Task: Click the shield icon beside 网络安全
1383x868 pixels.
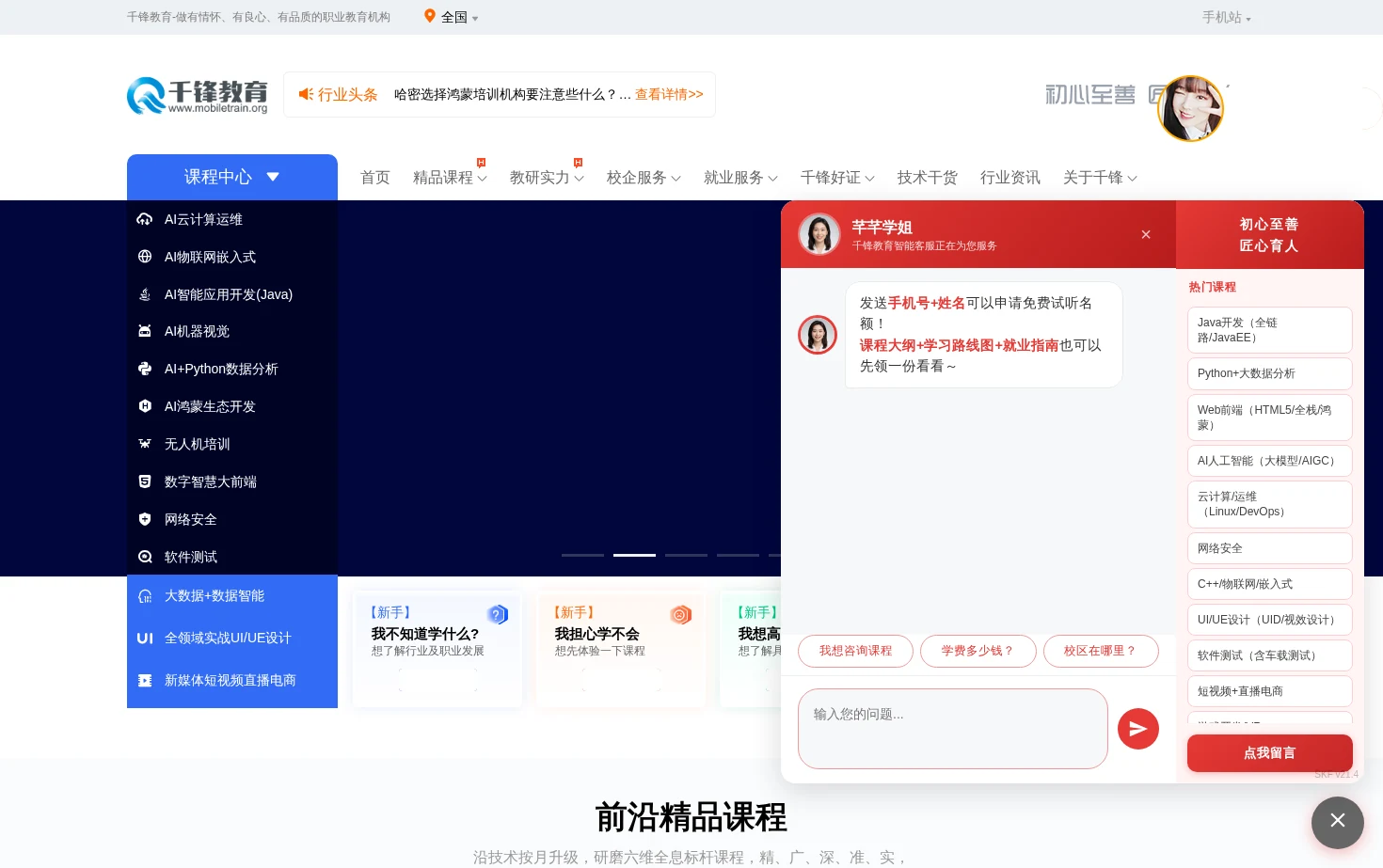Action: point(145,519)
